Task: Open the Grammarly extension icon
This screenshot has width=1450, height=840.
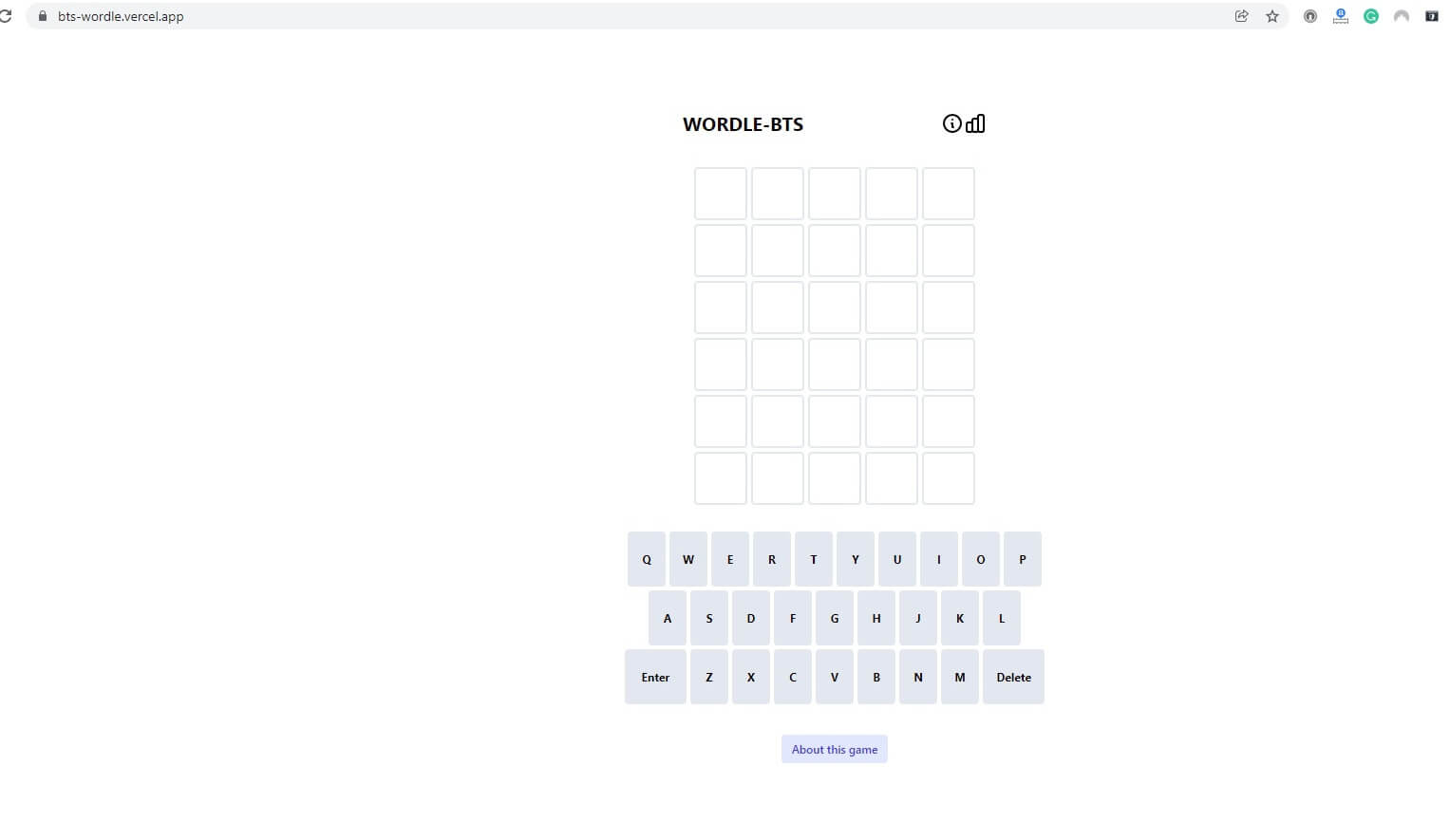Action: (1370, 16)
